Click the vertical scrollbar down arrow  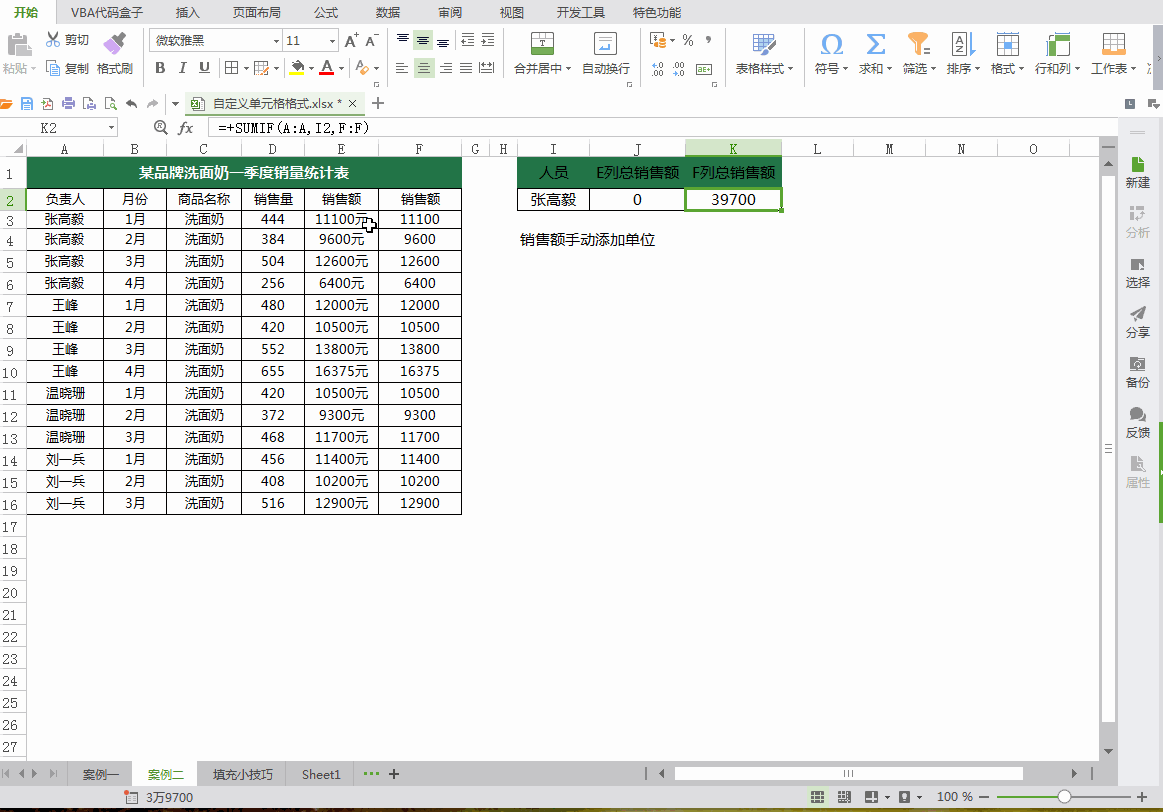point(1108,751)
